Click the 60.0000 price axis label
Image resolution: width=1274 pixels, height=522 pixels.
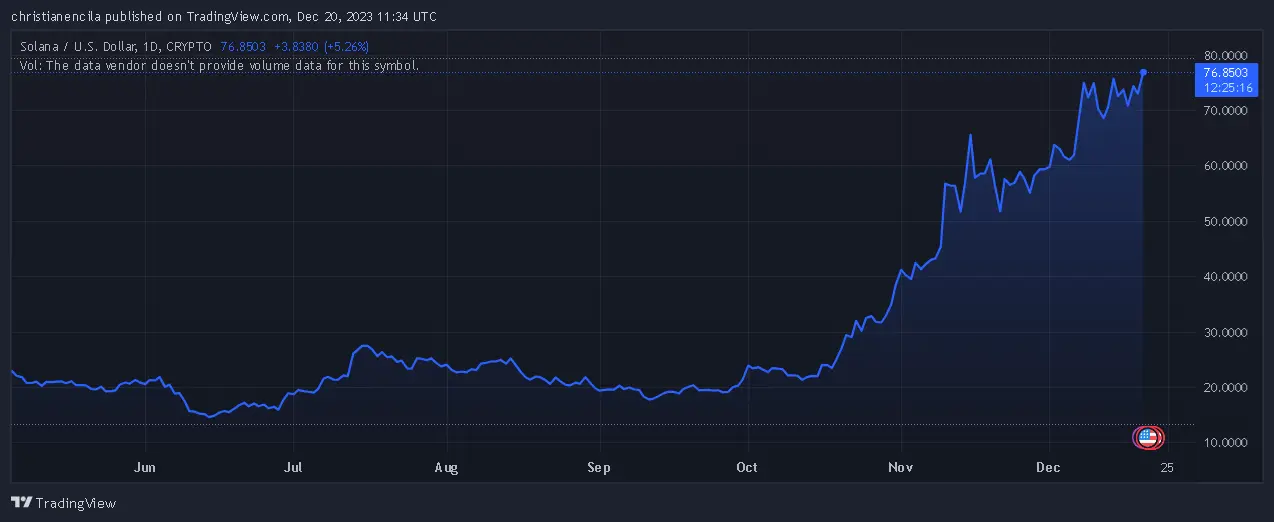[x=1225, y=166]
